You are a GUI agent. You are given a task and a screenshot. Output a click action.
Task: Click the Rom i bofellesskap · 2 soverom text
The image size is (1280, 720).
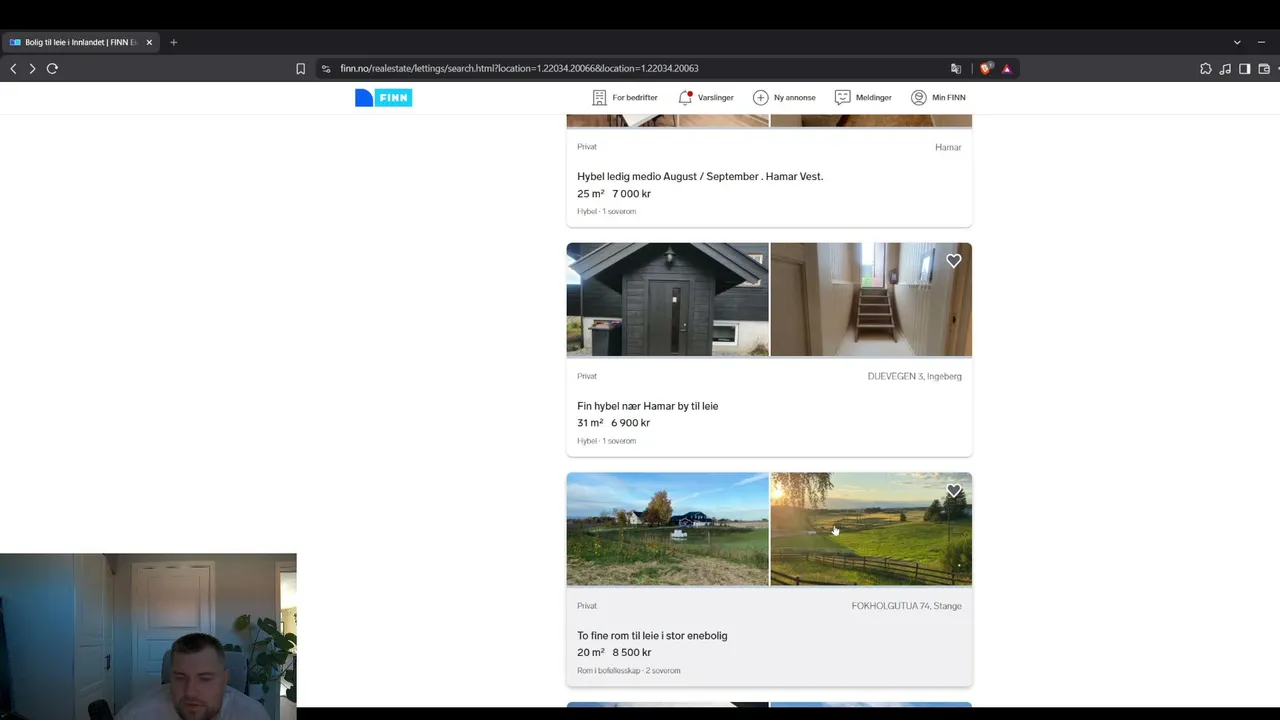[x=628, y=671]
